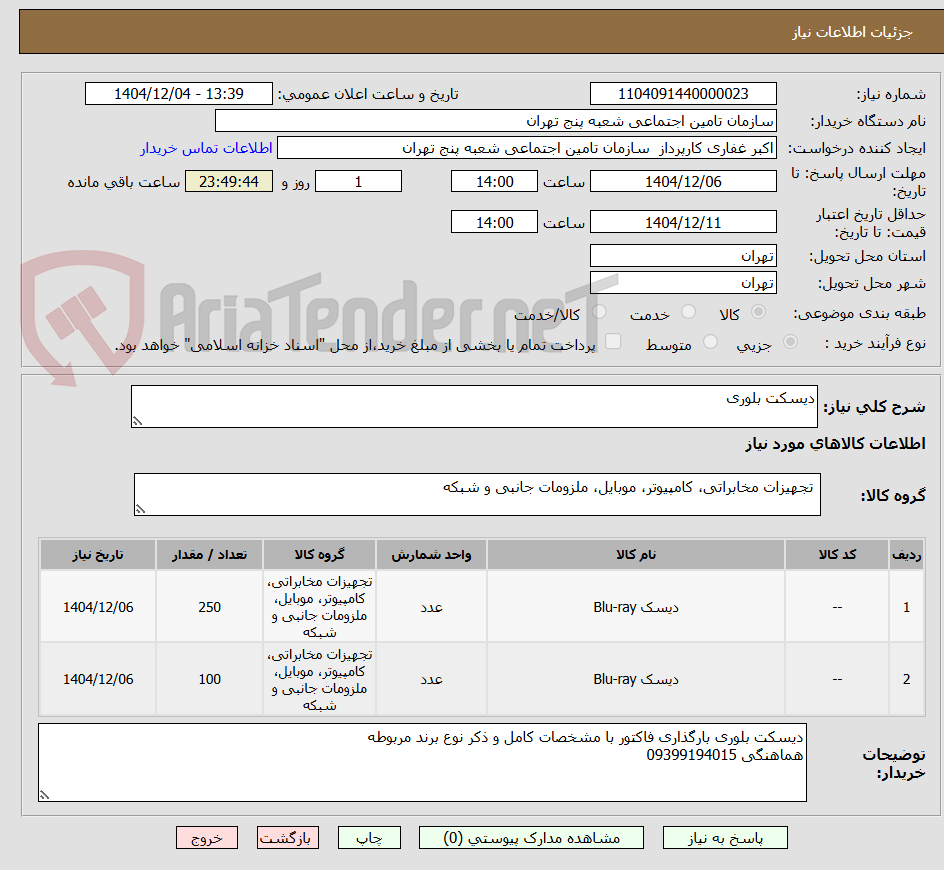Click the announcement date field 1404/12/04 - 13:39
This screenshot has width=944, height=870.
pyautogui.click(x=179, y=94)
